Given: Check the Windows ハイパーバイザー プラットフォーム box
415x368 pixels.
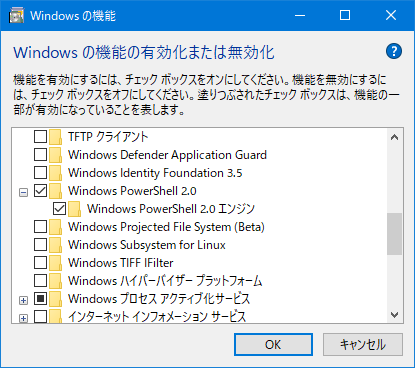Looking at the screenshot, I should (40, 281).
